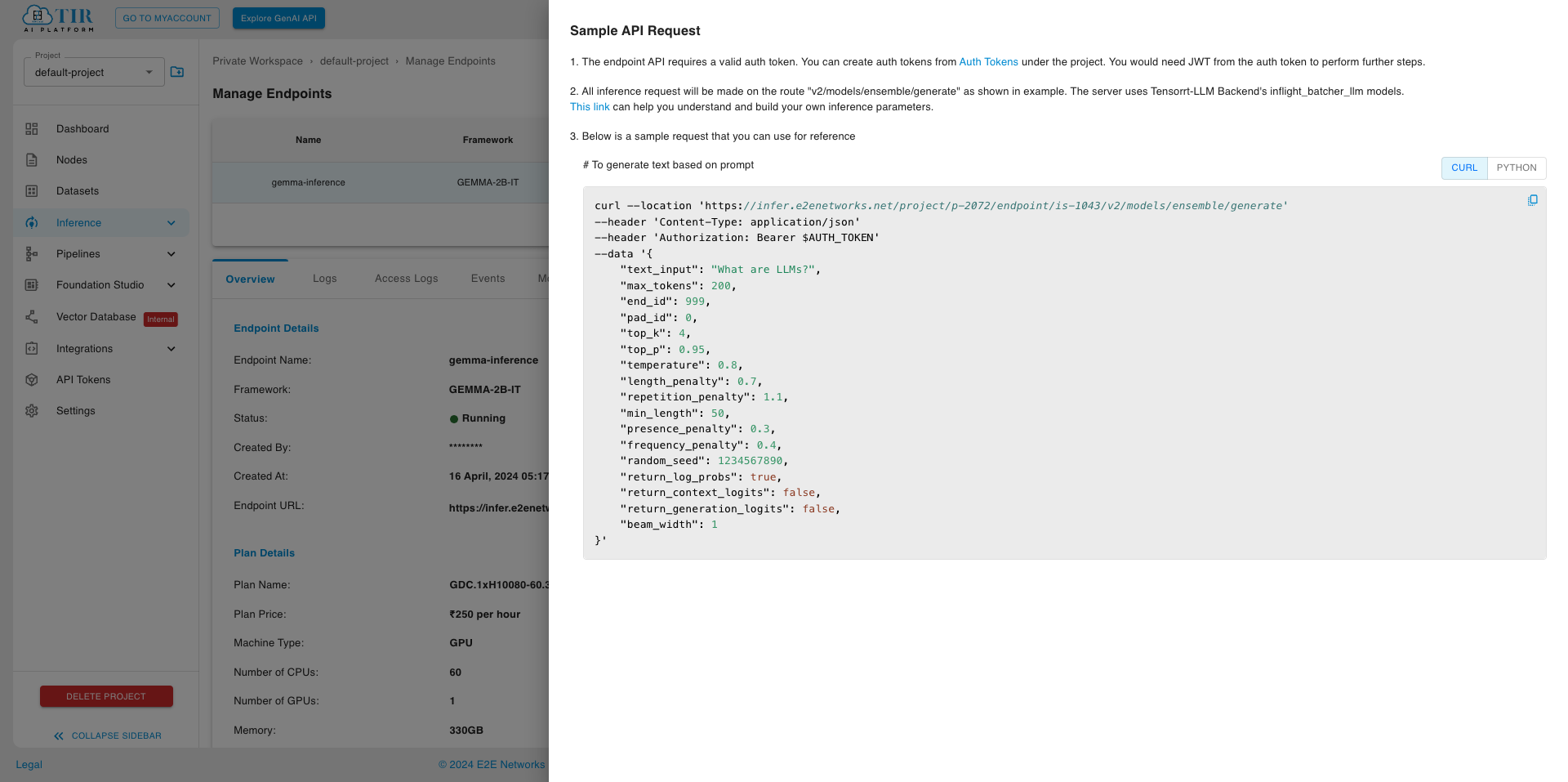Click the © 2024 E2E Networks footer link
This screenshot has width=1568, height=782.
click(x=492, y=765)
